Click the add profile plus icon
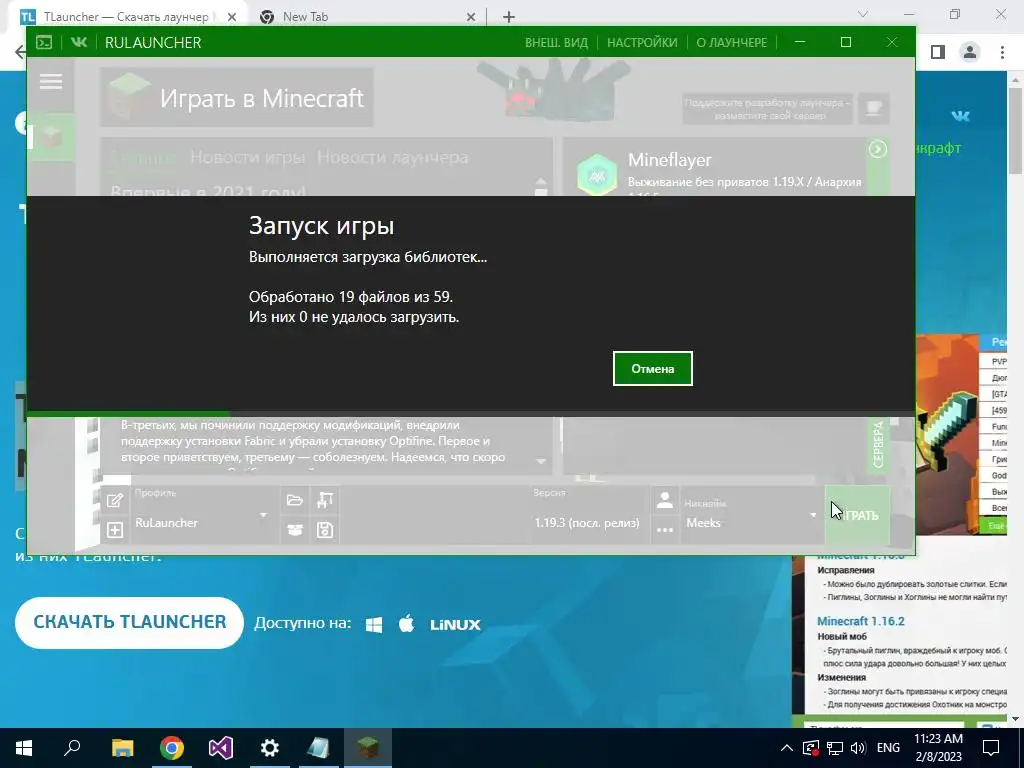The width and height of the screenshot is (1024, 768). pyautogui.click(x=114, y=530)
